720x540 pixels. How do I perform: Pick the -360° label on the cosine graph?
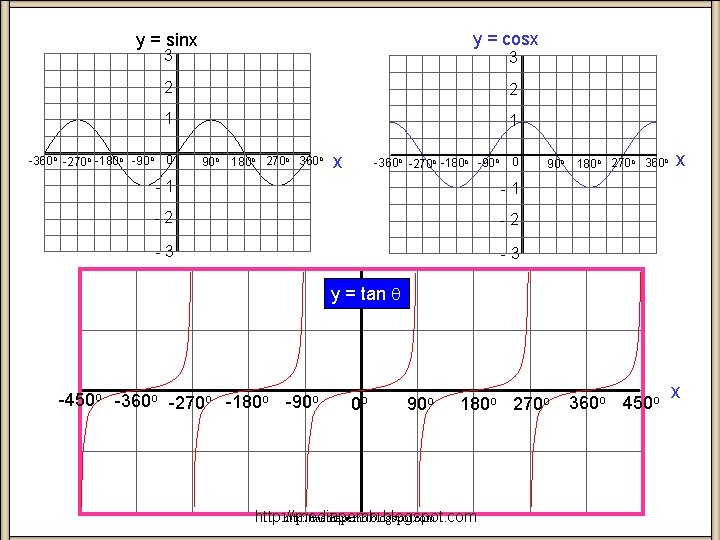point(388,163)
